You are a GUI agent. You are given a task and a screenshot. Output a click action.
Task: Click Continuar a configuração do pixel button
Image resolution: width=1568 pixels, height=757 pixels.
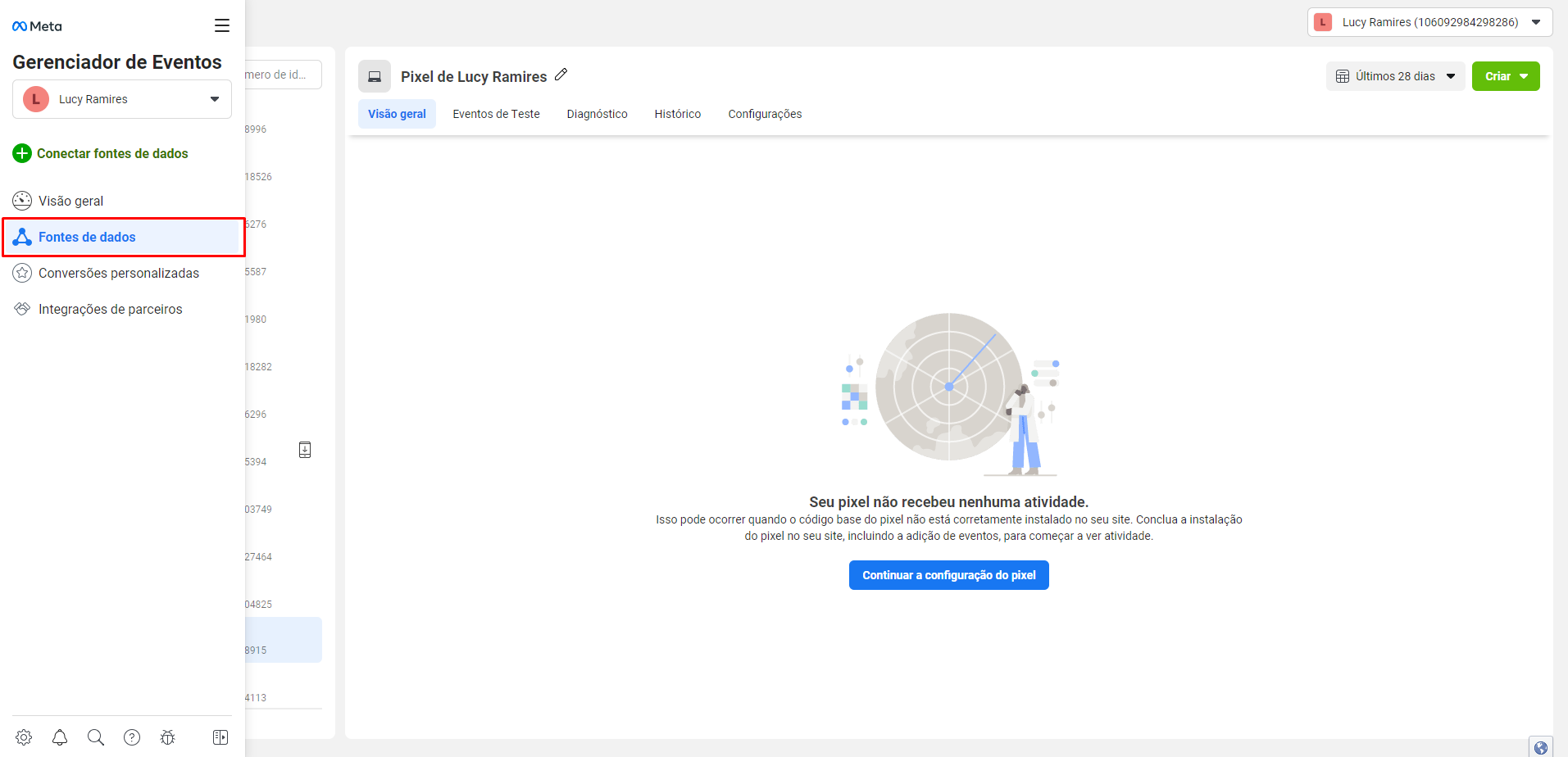coord(948,575)
